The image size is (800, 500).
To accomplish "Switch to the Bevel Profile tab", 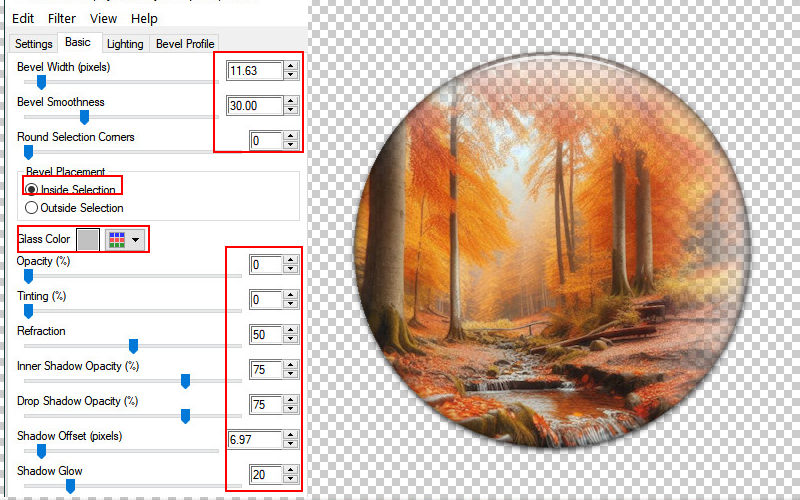I will coord(185,44).
